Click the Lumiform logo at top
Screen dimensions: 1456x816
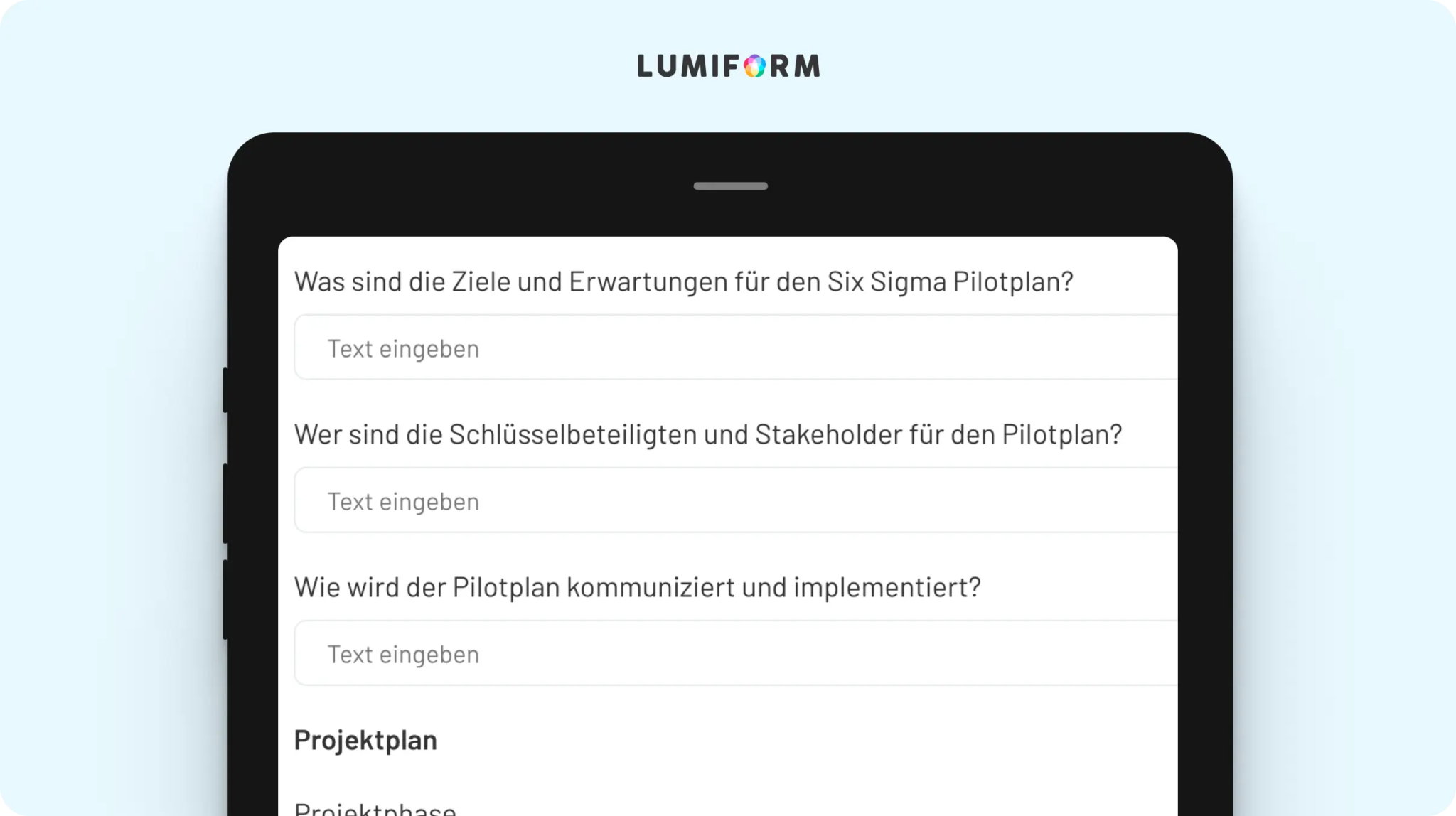pyautogui.click(x=729, y=66)
